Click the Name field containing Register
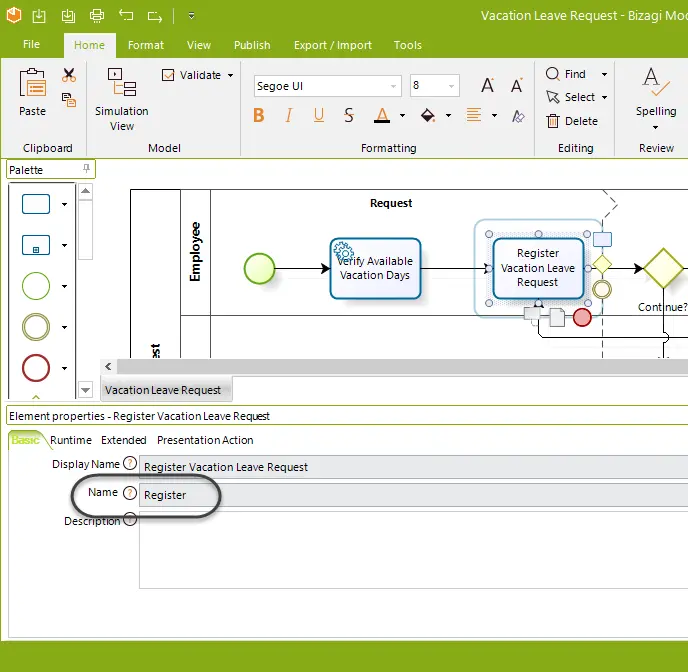Image resolution: width=688 pixels, height=672 pixels. [413, 495]
